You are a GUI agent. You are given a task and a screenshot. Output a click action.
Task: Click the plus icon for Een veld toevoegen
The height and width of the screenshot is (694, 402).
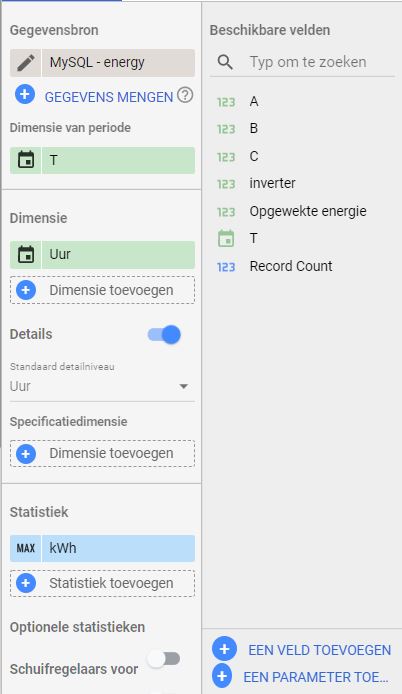[224, 649]
